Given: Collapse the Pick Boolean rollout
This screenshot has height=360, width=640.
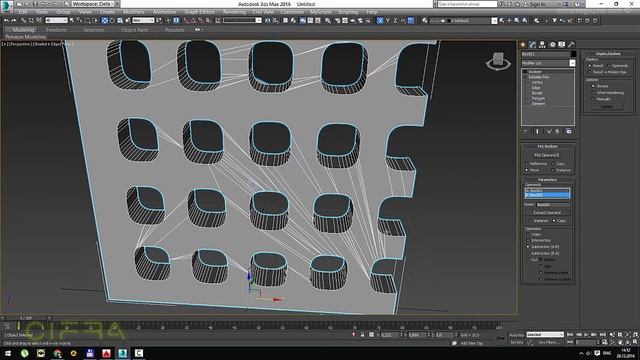Looking at the screenshot, I should pos(547,146).
